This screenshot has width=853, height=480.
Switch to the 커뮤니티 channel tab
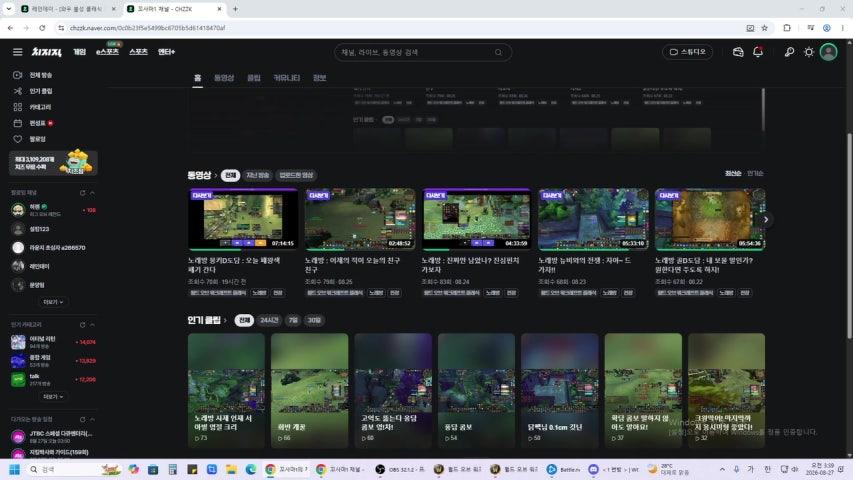286,78
